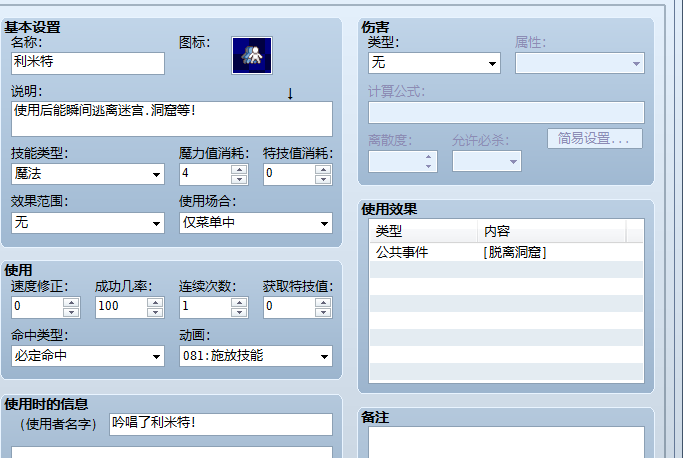Decrease the 获取特技值 value with down arrow
The image size is (683, 458).
click(x=323, y=312)
